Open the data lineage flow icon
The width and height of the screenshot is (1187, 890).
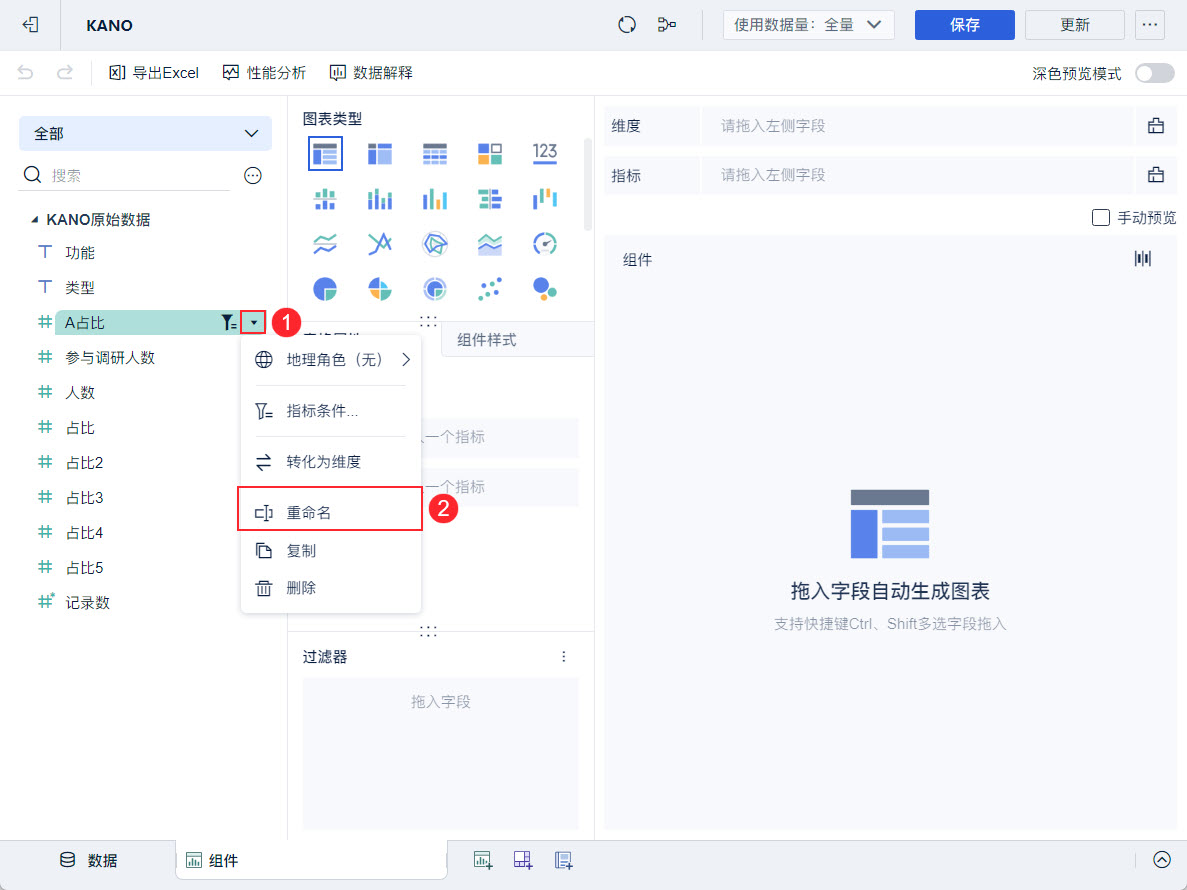point(666,25)
